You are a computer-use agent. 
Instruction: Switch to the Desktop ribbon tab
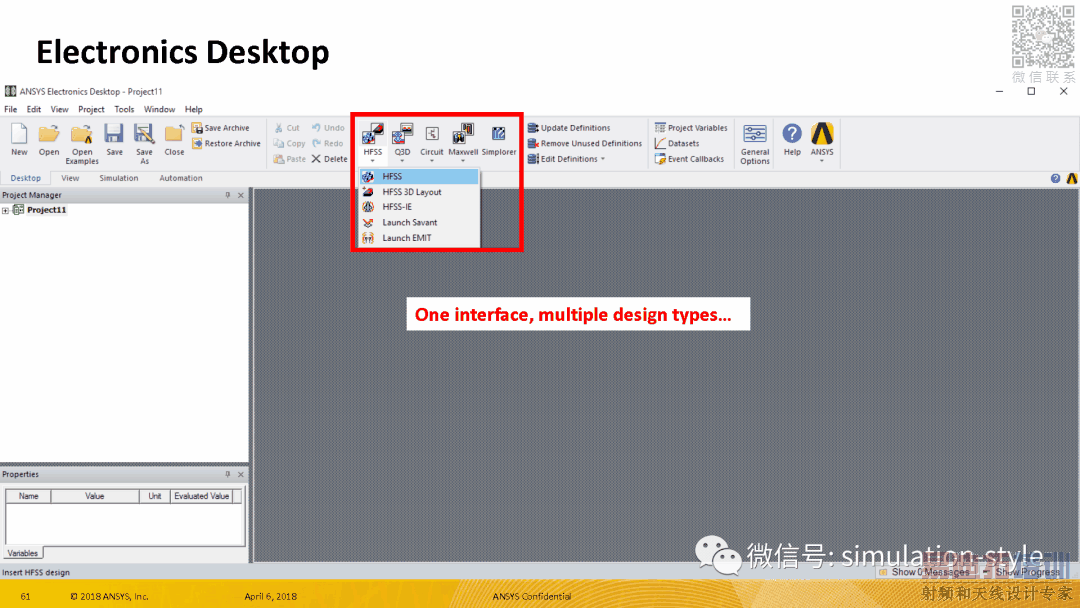point(25,178)
